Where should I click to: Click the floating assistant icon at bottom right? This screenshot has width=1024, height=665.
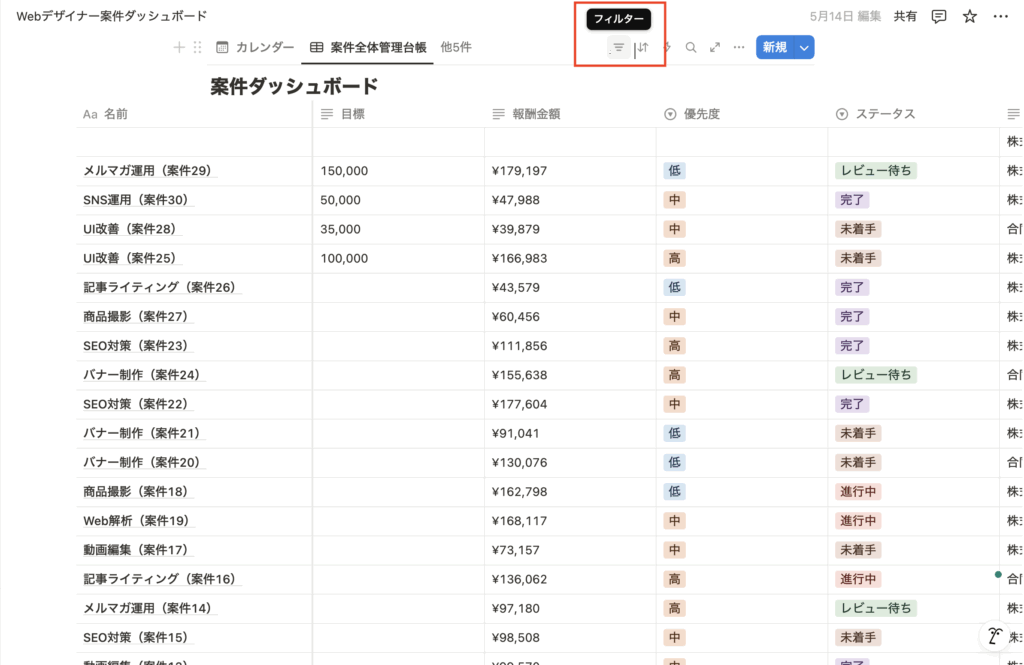tap(994, 636)
